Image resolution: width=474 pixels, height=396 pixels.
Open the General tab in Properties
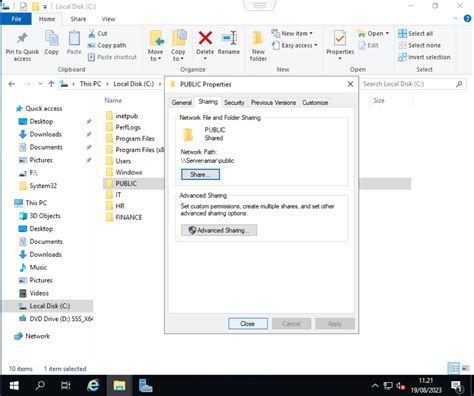click(182, 103)
